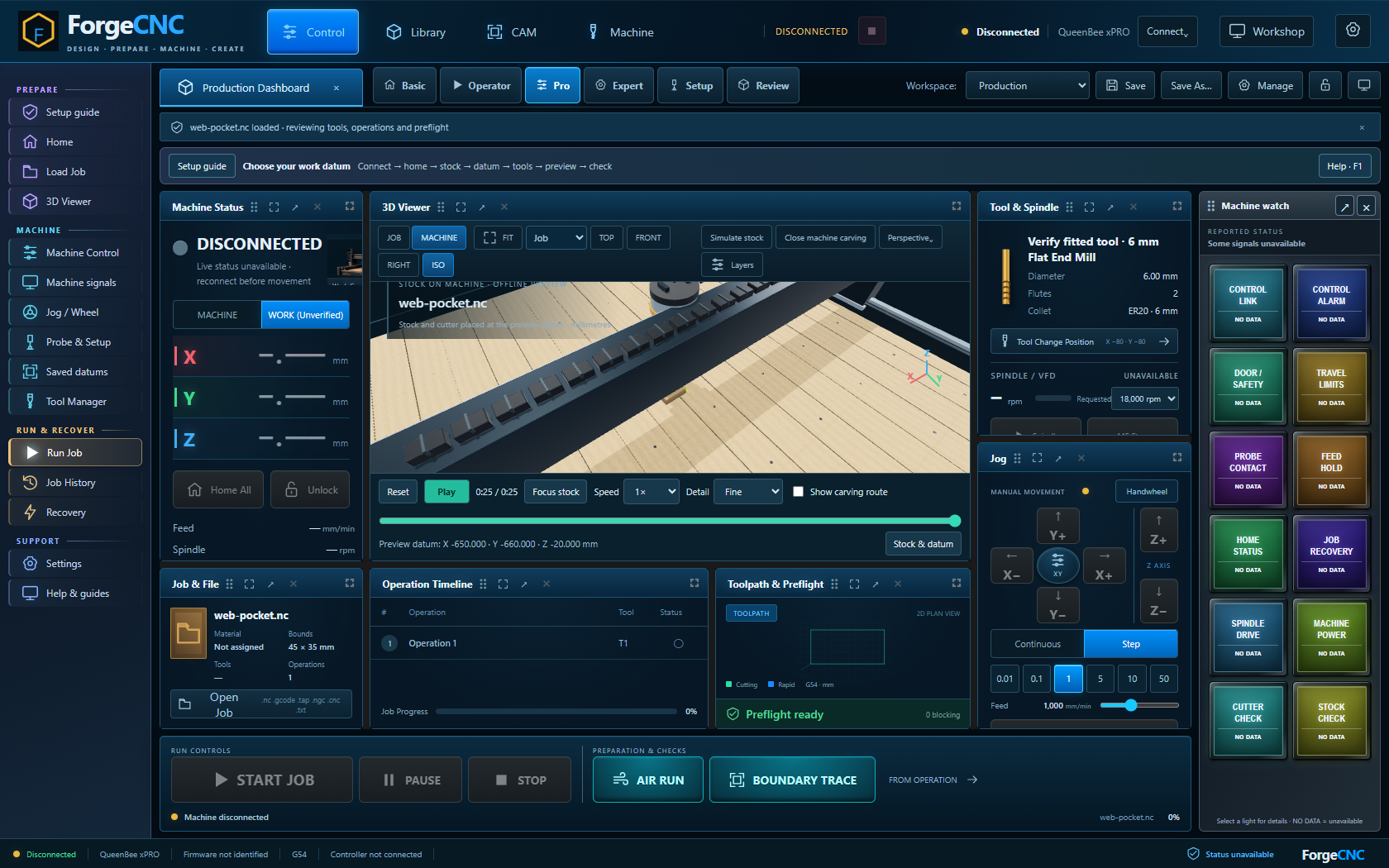Jog Y− arrow button

(1057, 605)
